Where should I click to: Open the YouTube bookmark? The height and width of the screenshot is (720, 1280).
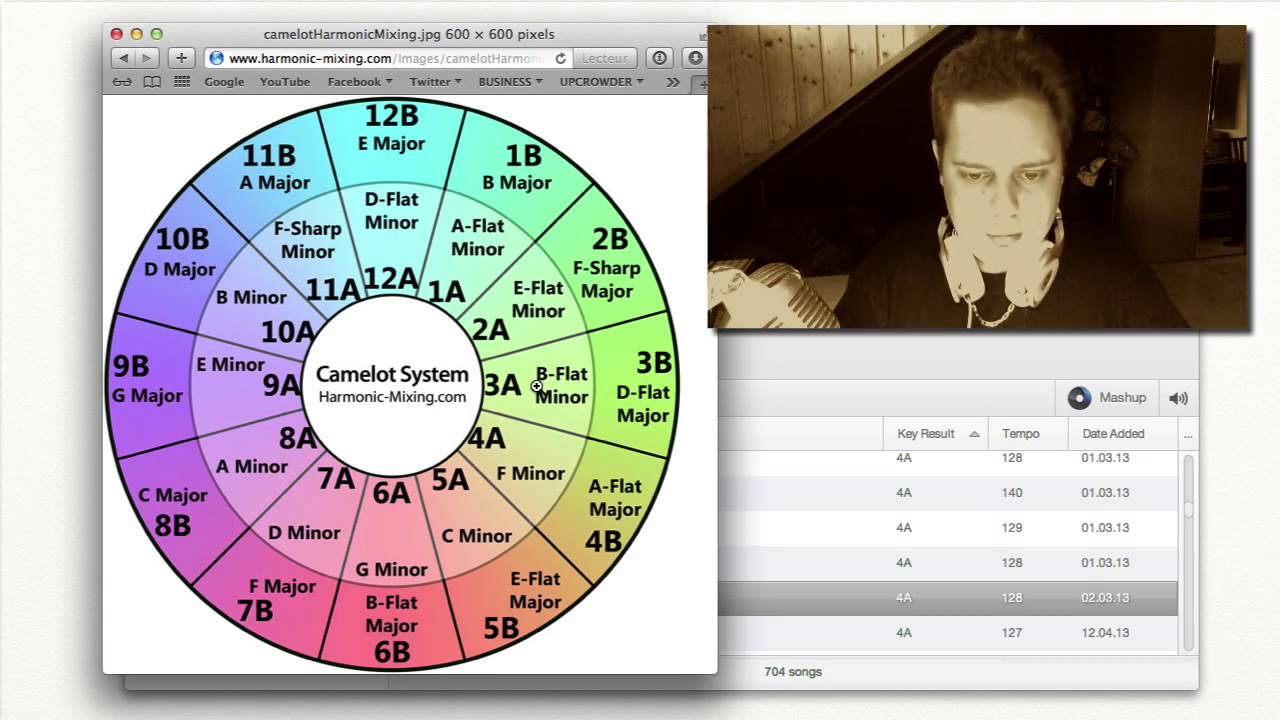(x=285, y=82)
